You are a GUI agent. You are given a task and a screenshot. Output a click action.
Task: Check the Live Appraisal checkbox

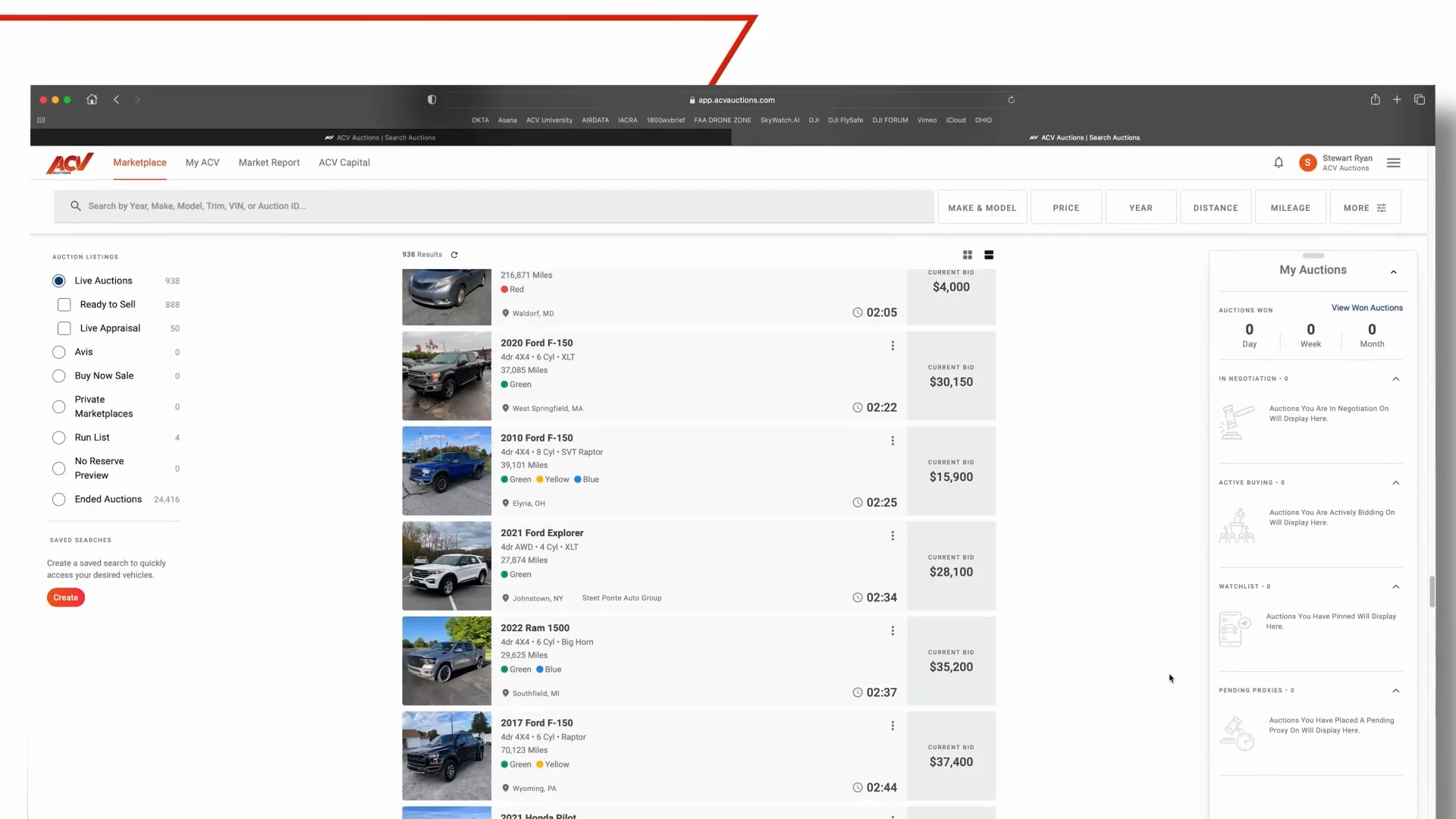[x=64, y=328]
